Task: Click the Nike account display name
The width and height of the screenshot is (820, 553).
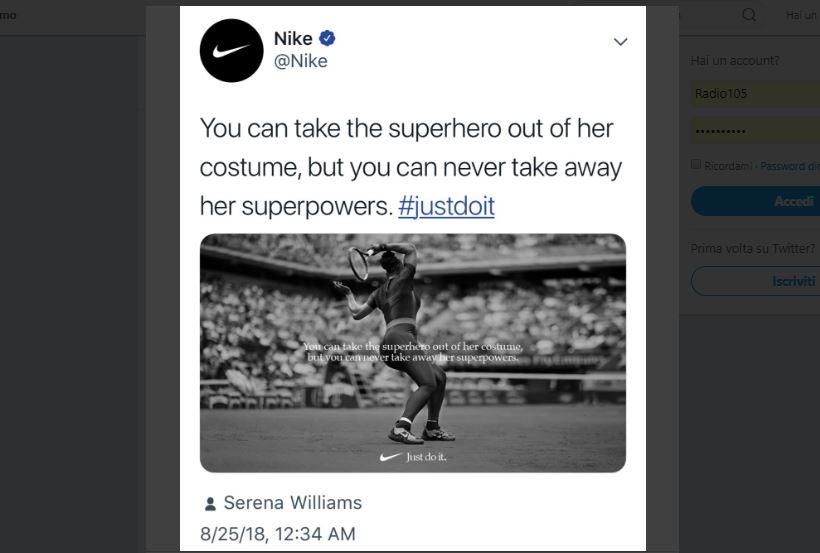Action: [x=293, y=39]
